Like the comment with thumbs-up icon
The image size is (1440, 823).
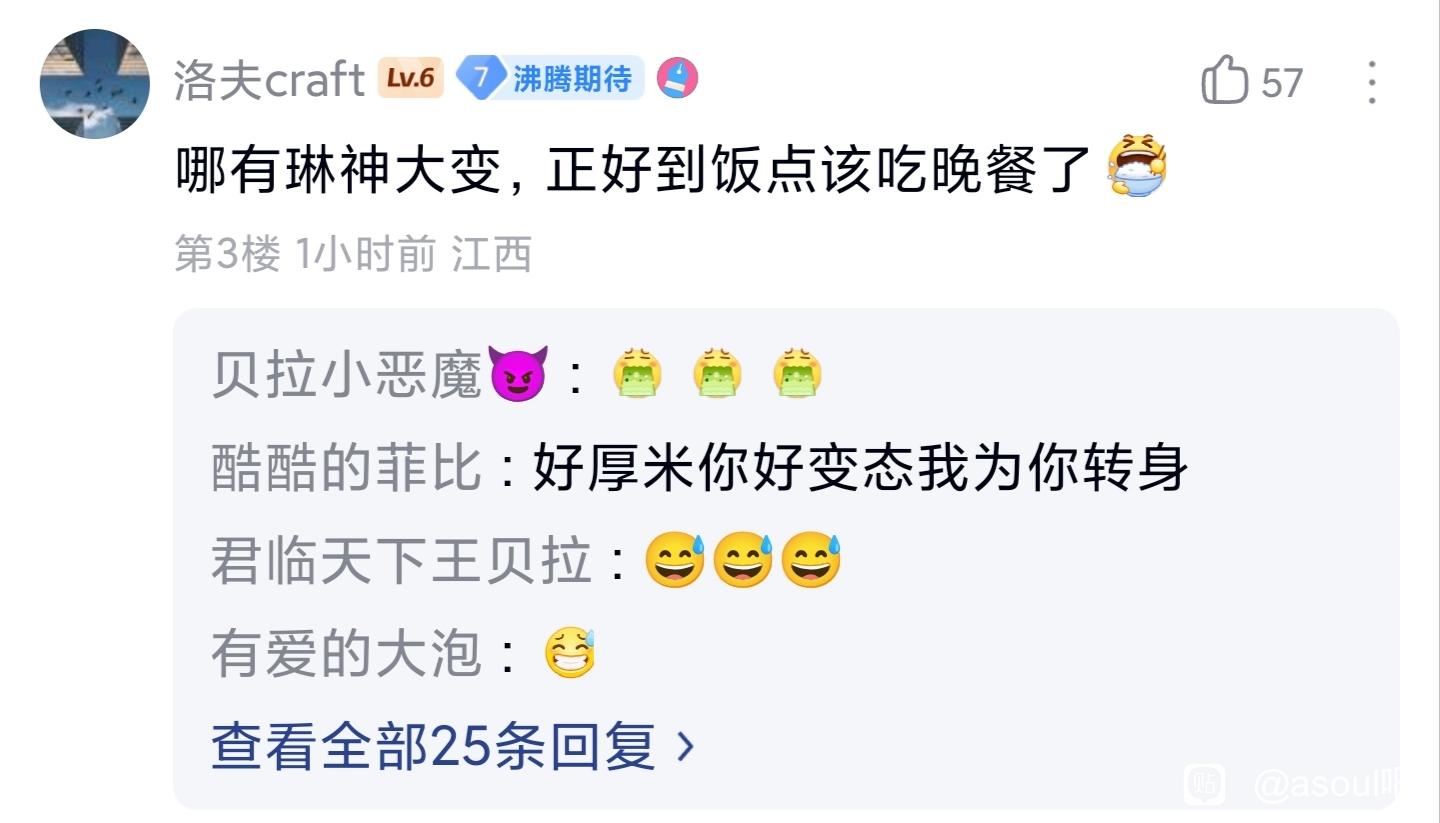[1224, 80]
